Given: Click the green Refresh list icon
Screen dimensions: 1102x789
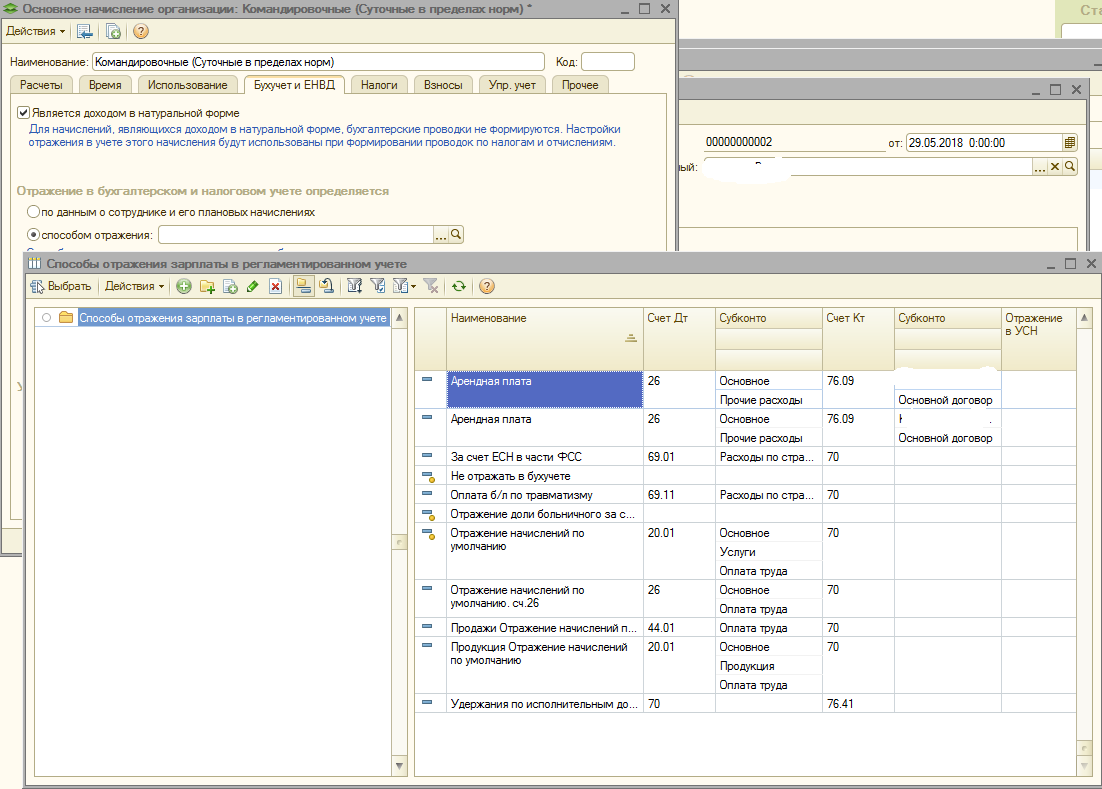Looking at the screenshot, I should 458,286.
